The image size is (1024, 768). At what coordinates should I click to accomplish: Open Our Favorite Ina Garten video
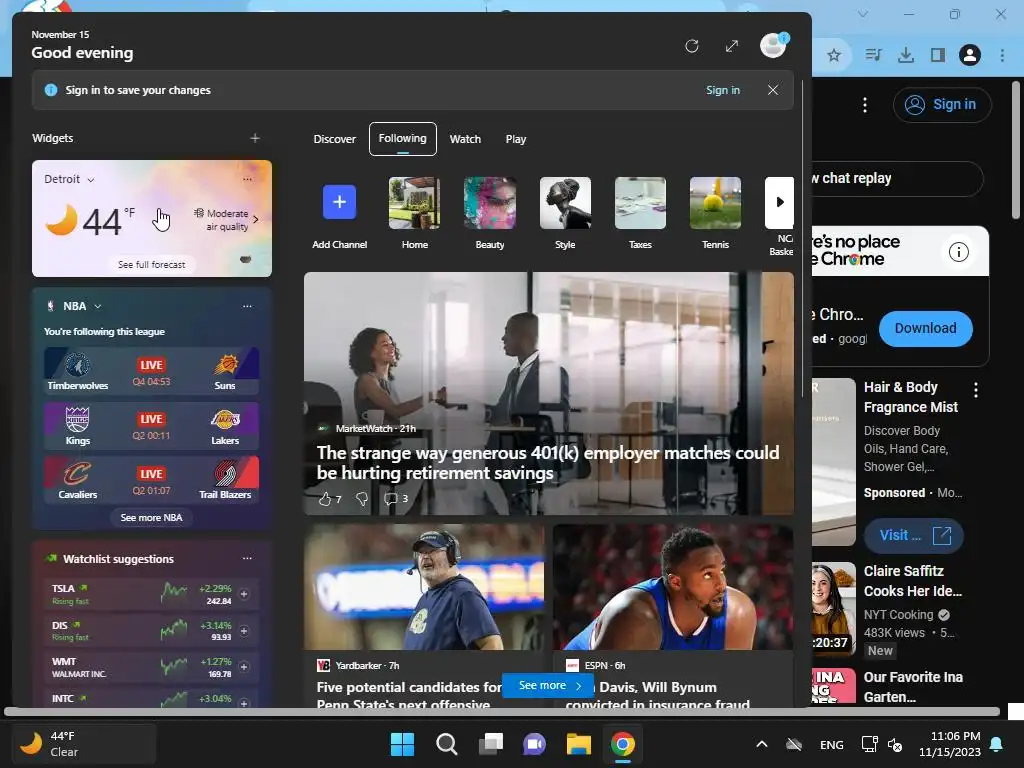[x=913, y=687]
